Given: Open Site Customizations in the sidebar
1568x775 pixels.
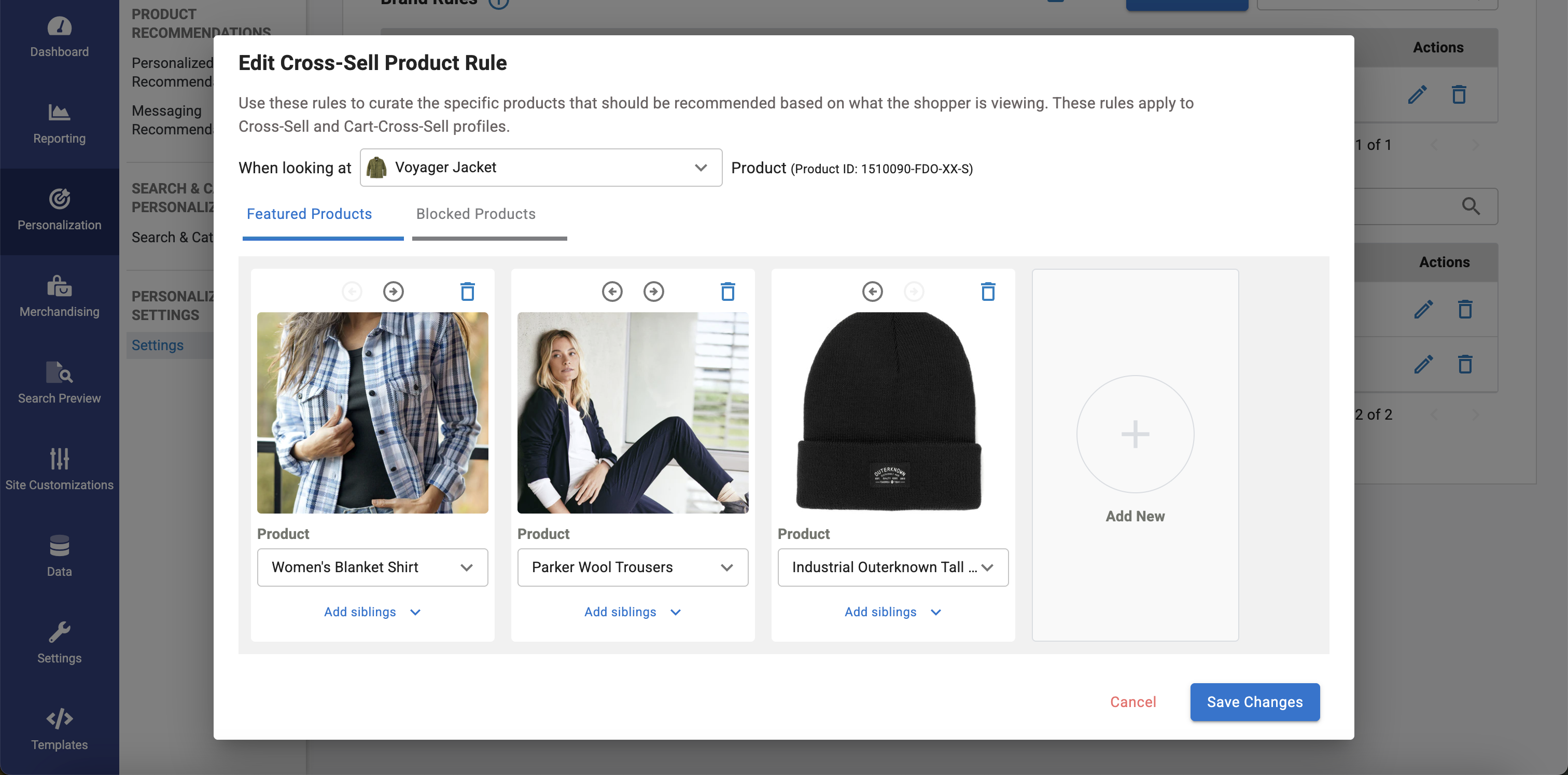Looking at the screenshot, I should pos(59,470).
